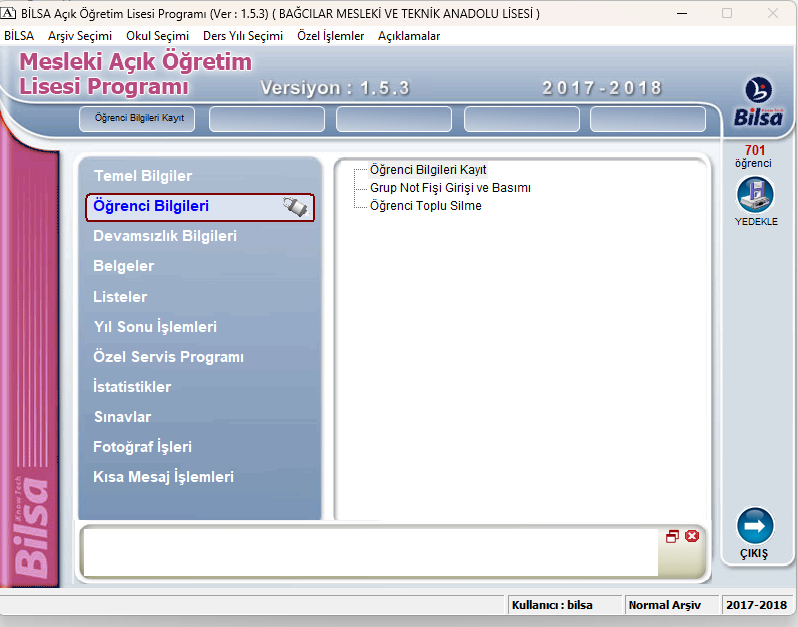Click the restore window icon in bottom panel
This screenshot has width=798, height=627.
tap(673, 536)
